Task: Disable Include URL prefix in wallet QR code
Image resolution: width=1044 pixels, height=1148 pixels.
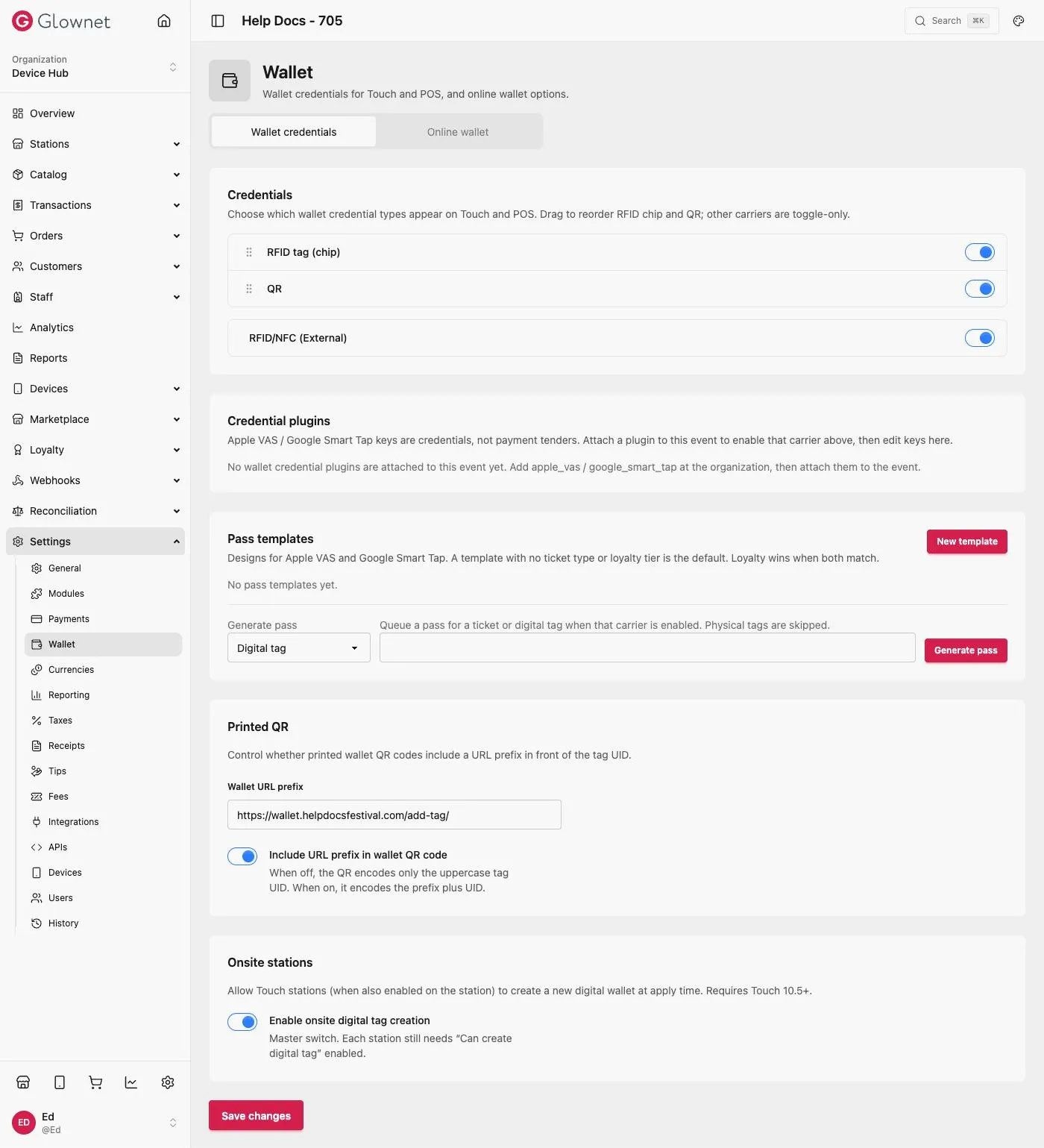Action: tap(242, 856)
